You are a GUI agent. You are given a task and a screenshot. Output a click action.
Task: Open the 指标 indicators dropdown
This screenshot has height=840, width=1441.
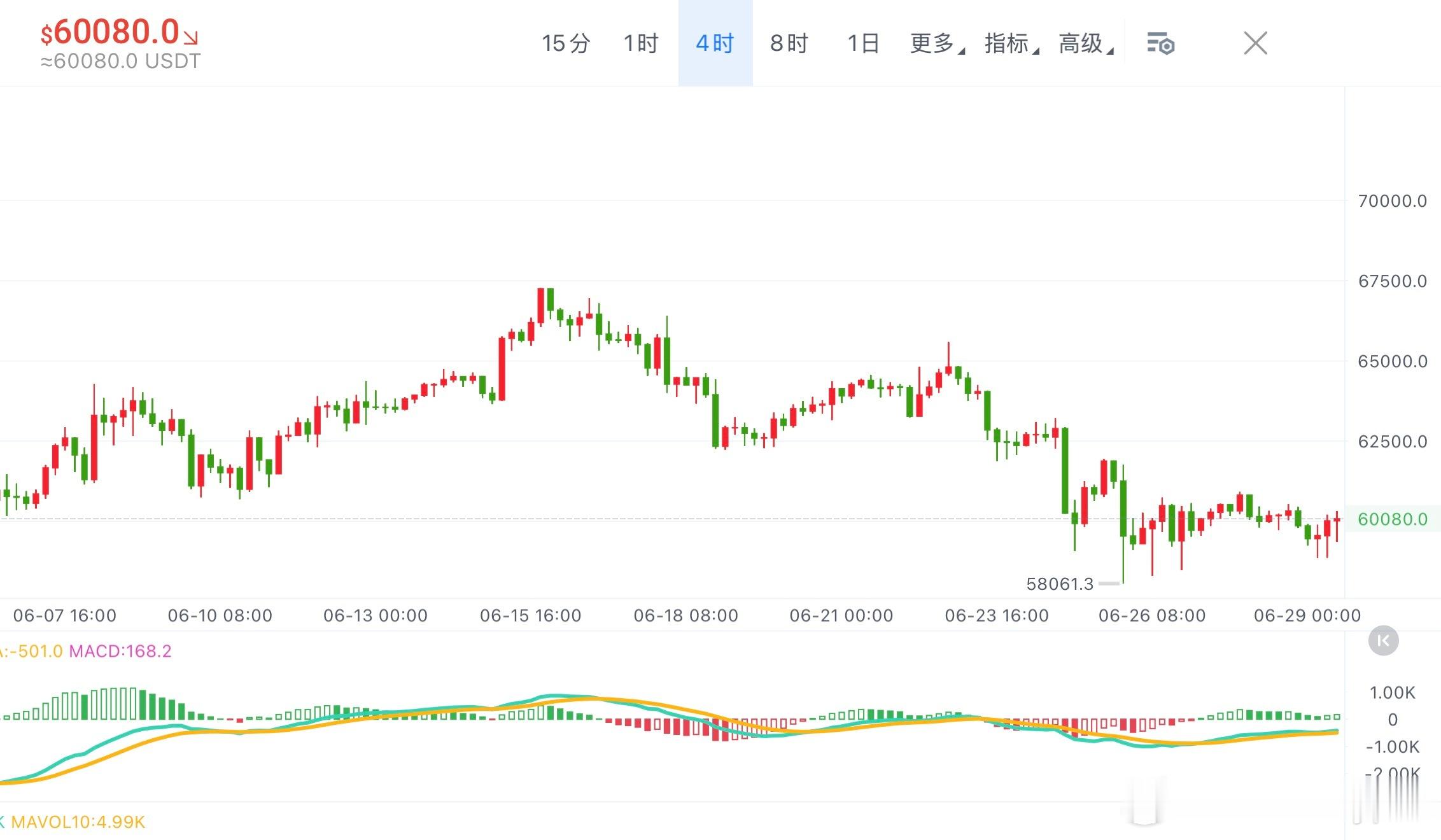point(1011,43)
